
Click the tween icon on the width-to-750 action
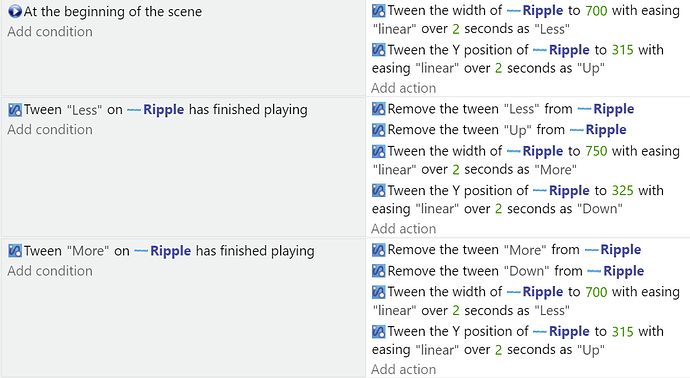[378, 151]
